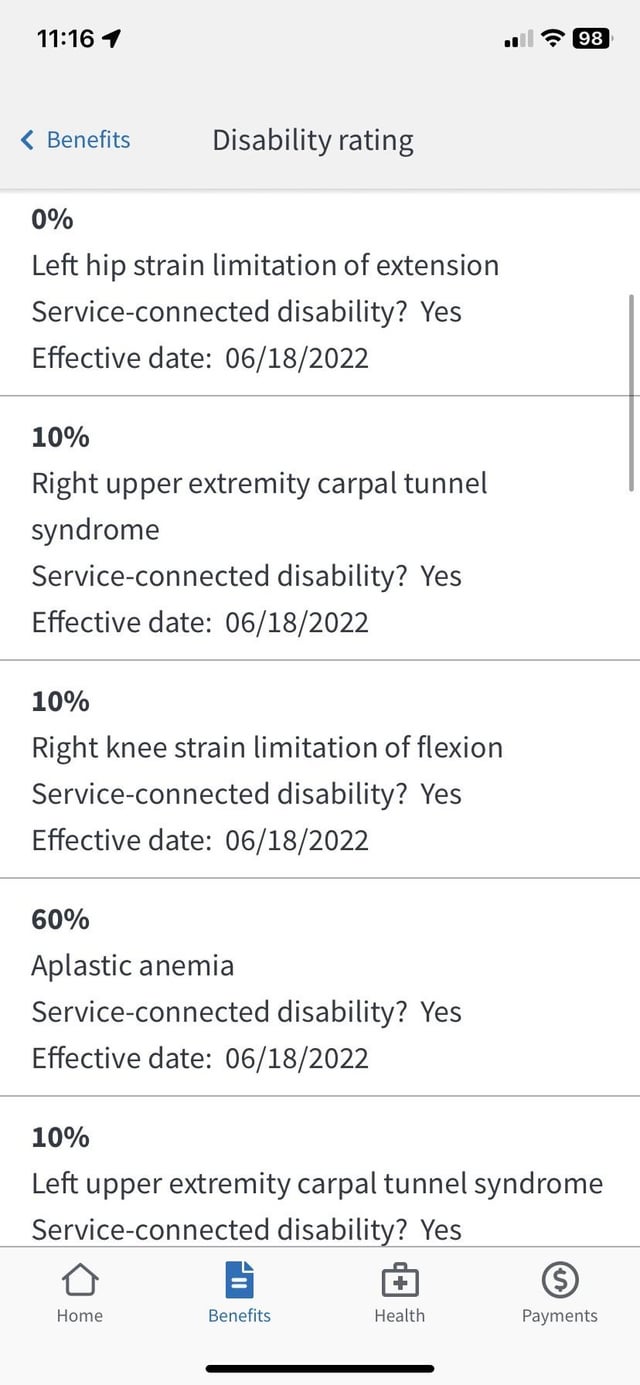
Task: Tap the Benefits document icon
Action: point(239,1279)
